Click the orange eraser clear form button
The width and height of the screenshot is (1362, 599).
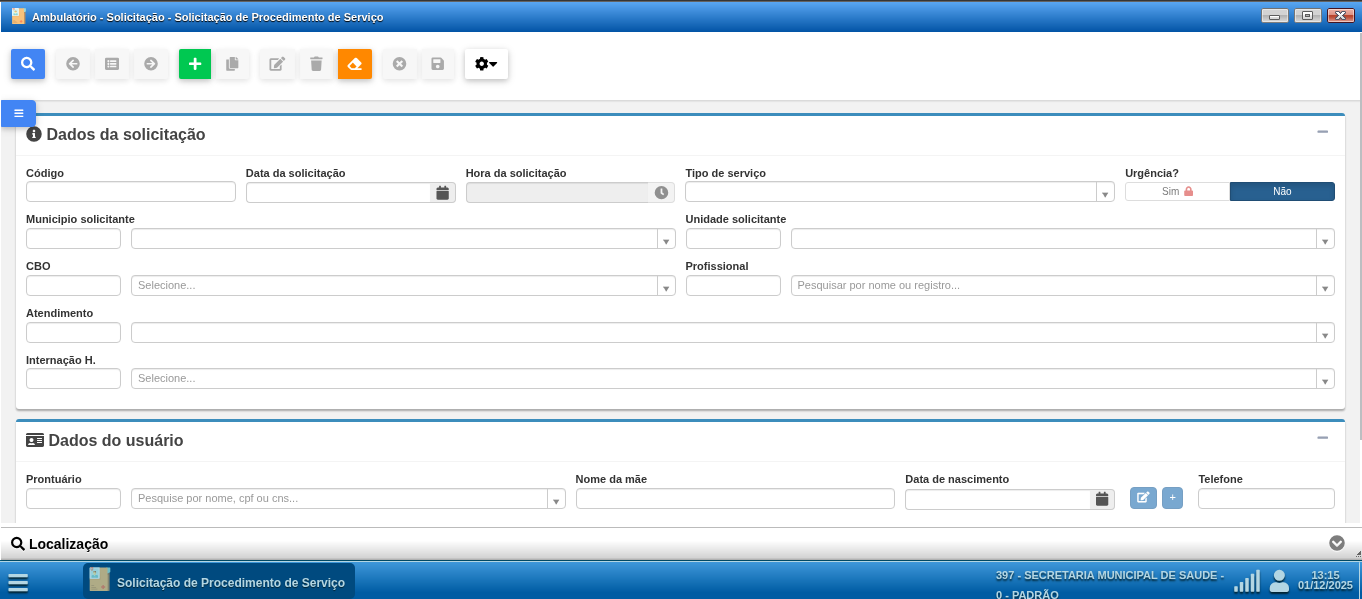pos(354,64)
